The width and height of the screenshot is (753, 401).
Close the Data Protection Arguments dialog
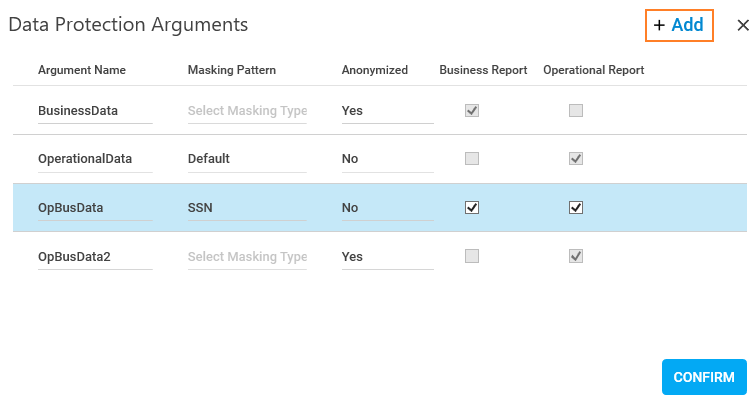(743, 25)
